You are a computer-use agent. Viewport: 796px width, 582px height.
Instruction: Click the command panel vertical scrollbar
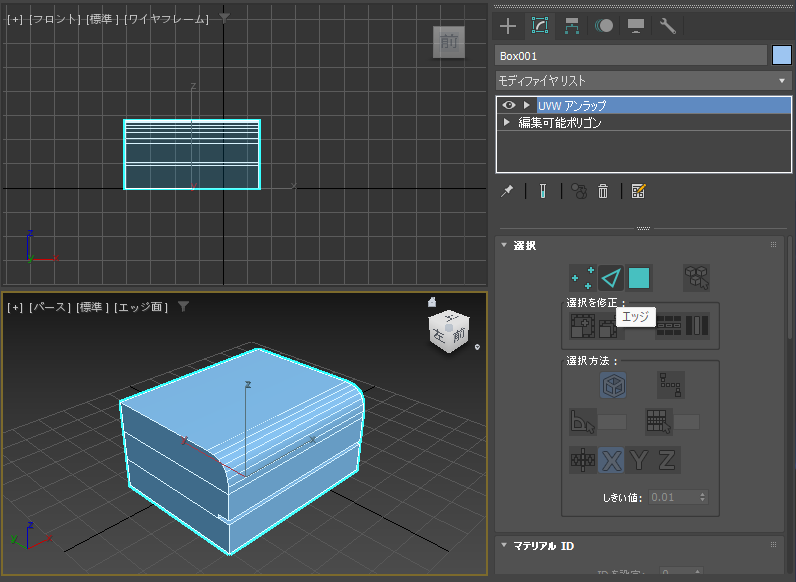tap(790, 287)
